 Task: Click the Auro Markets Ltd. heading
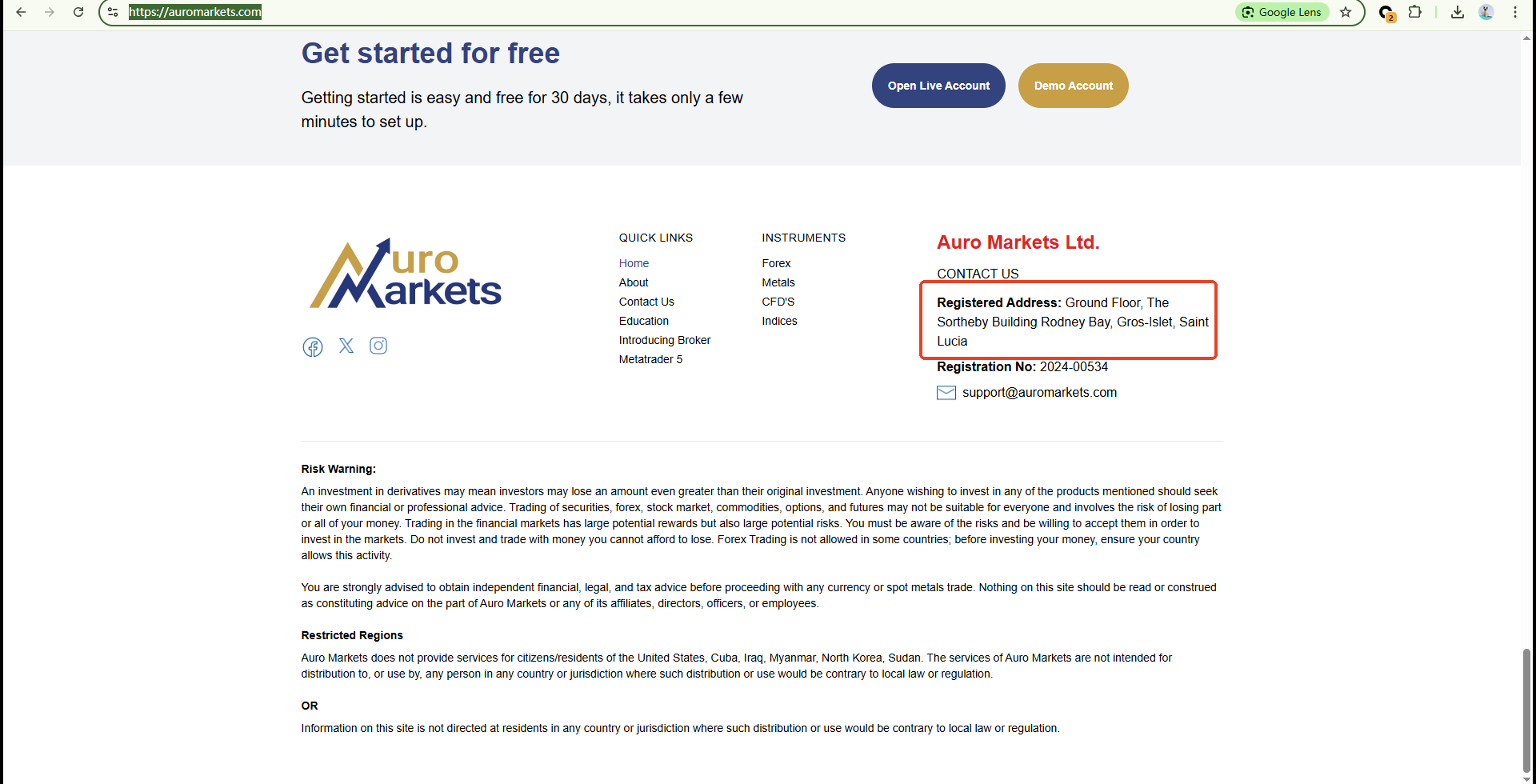[x=1018, y=242]
